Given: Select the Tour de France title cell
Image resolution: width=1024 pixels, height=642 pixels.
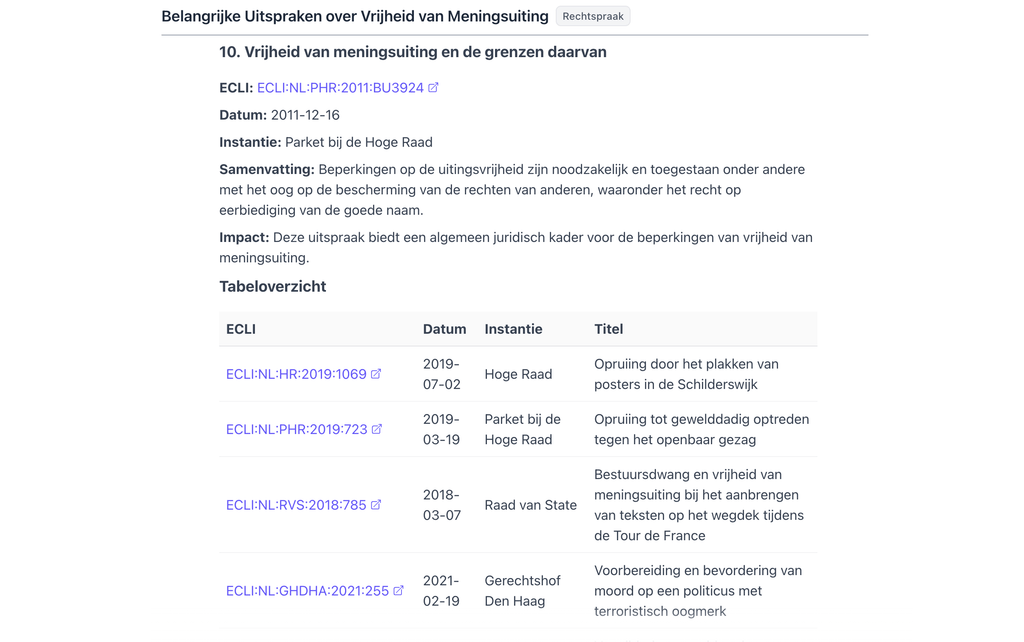Looking at the screenshot, I should coord(698,505).
